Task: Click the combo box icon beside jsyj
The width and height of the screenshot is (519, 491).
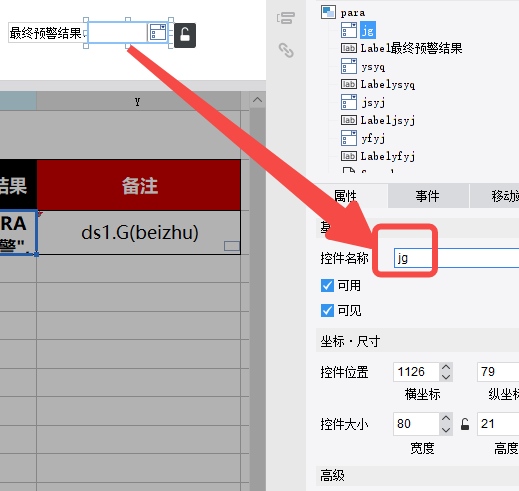Action: tap(349, 102)
